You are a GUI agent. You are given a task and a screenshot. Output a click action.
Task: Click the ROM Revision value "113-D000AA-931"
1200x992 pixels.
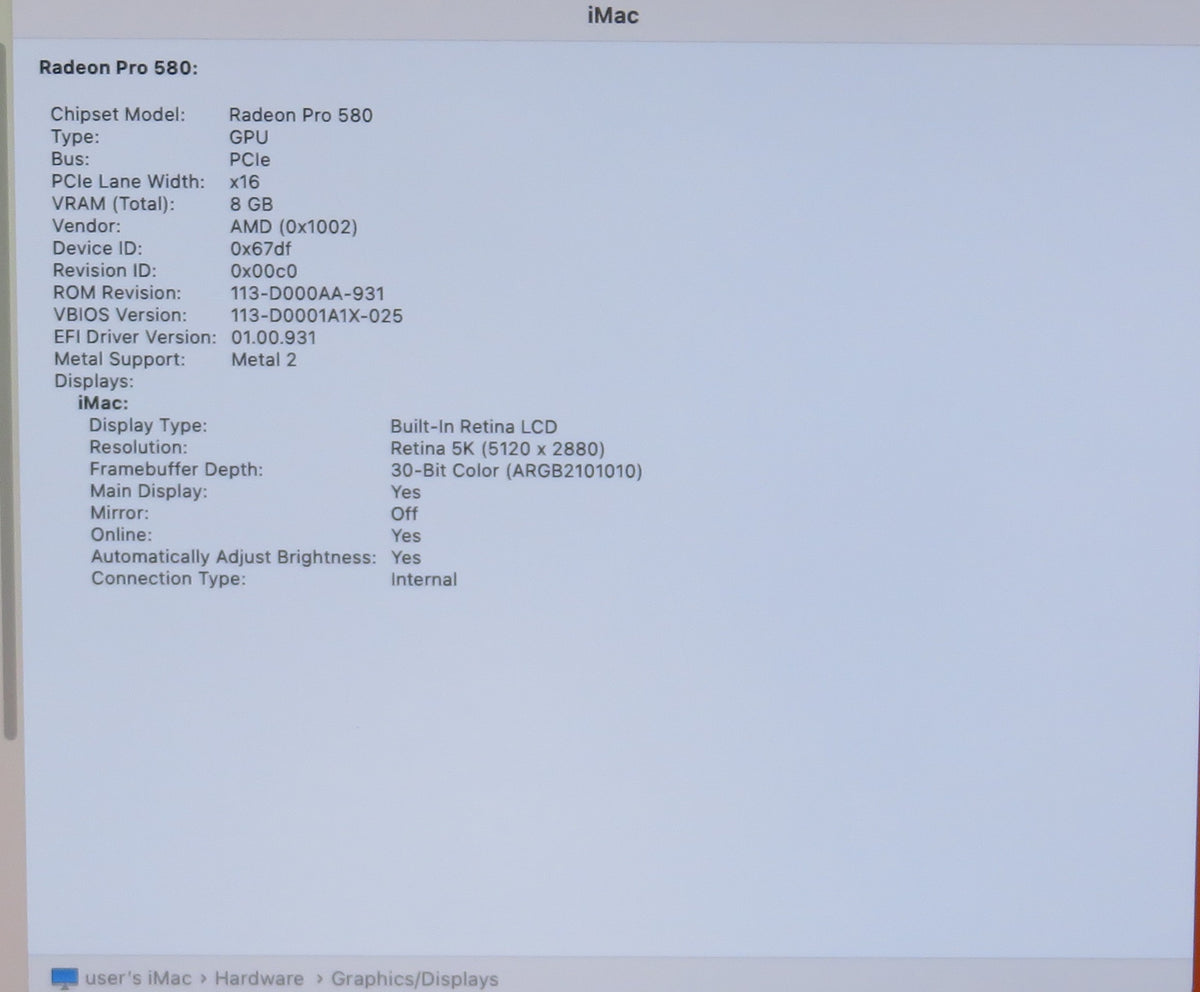click(307, 293)
